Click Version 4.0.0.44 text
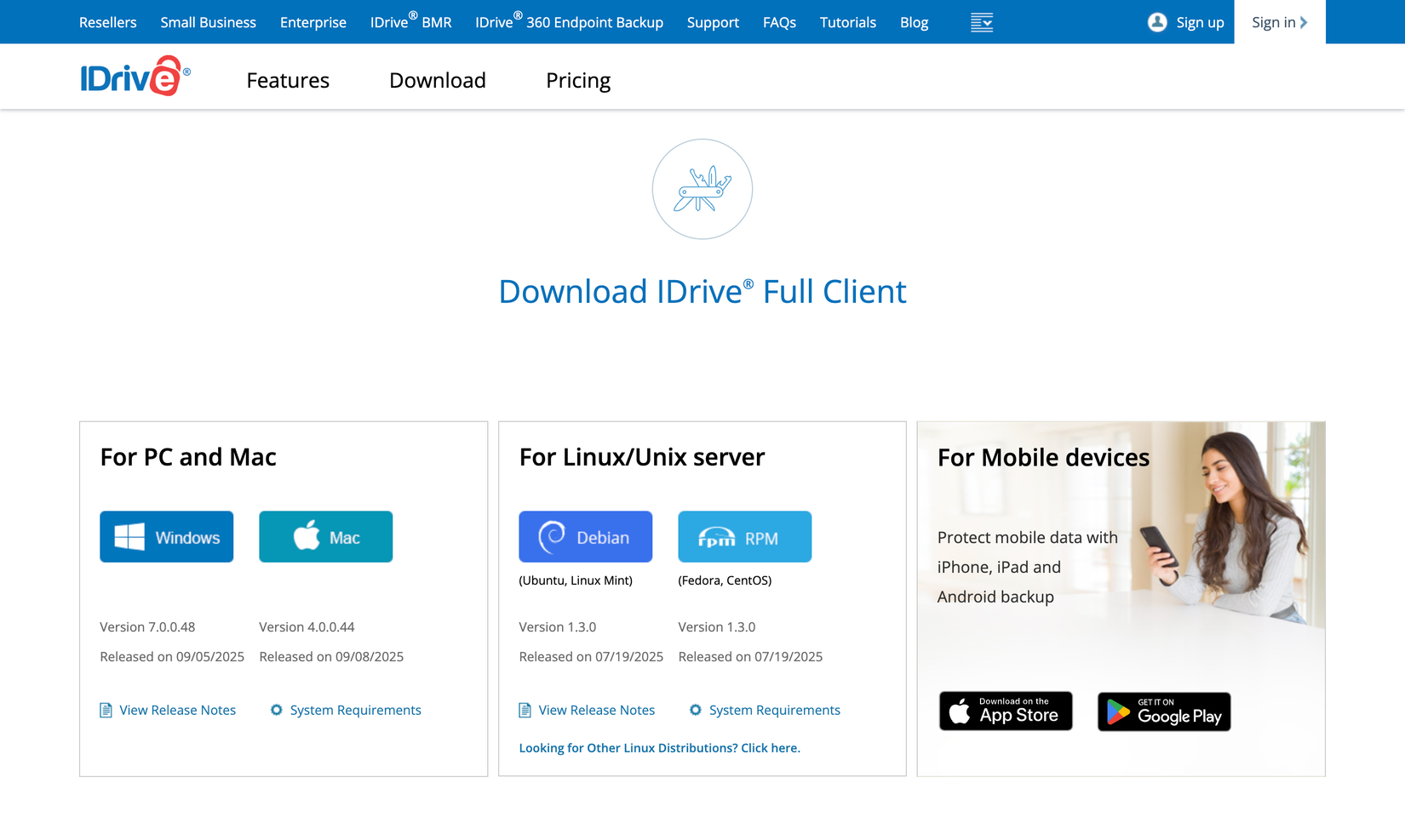Screen dimensions: 1405x840 307,627
